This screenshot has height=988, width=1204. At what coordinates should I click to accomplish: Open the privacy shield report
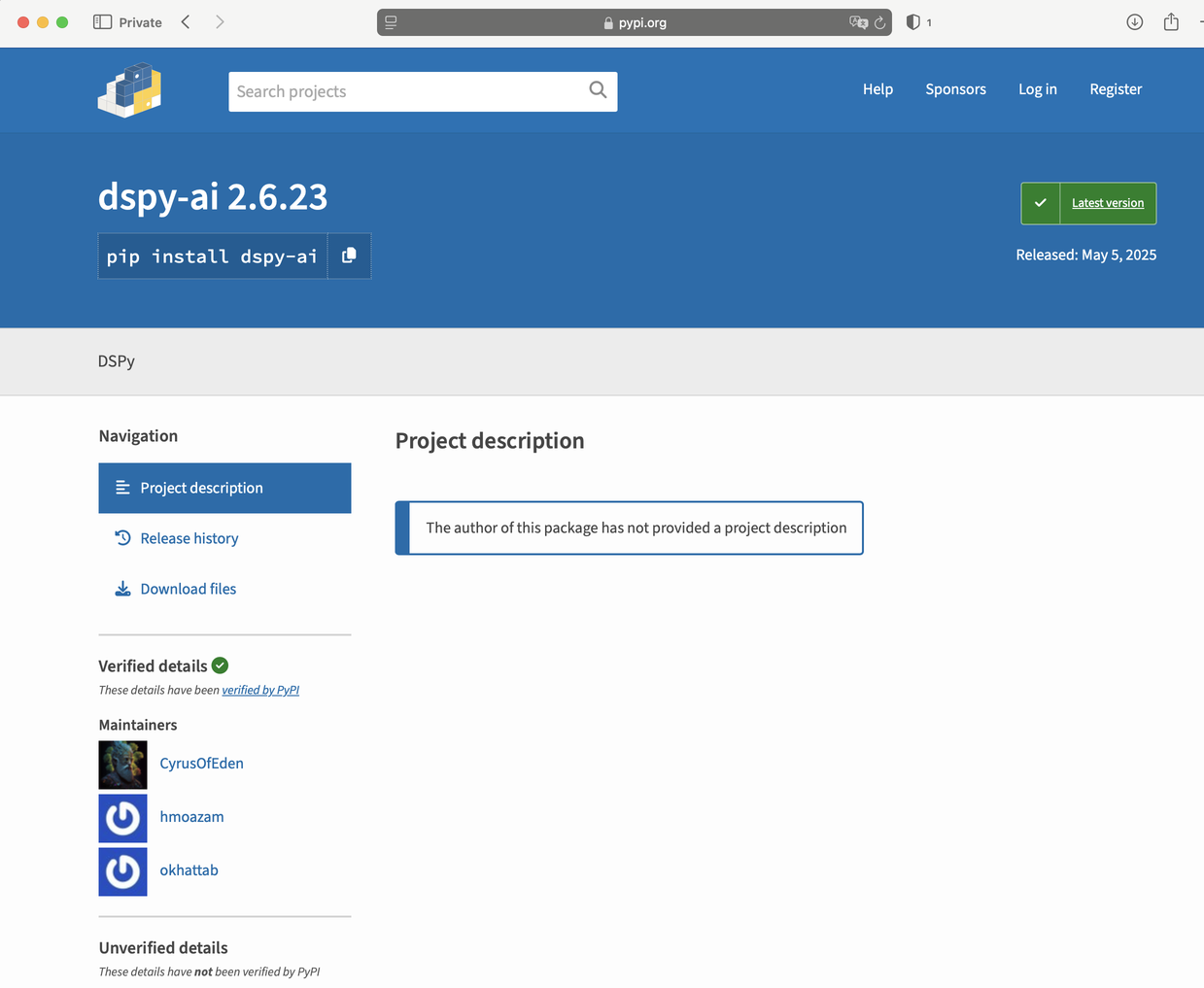(x=912, y=21)
